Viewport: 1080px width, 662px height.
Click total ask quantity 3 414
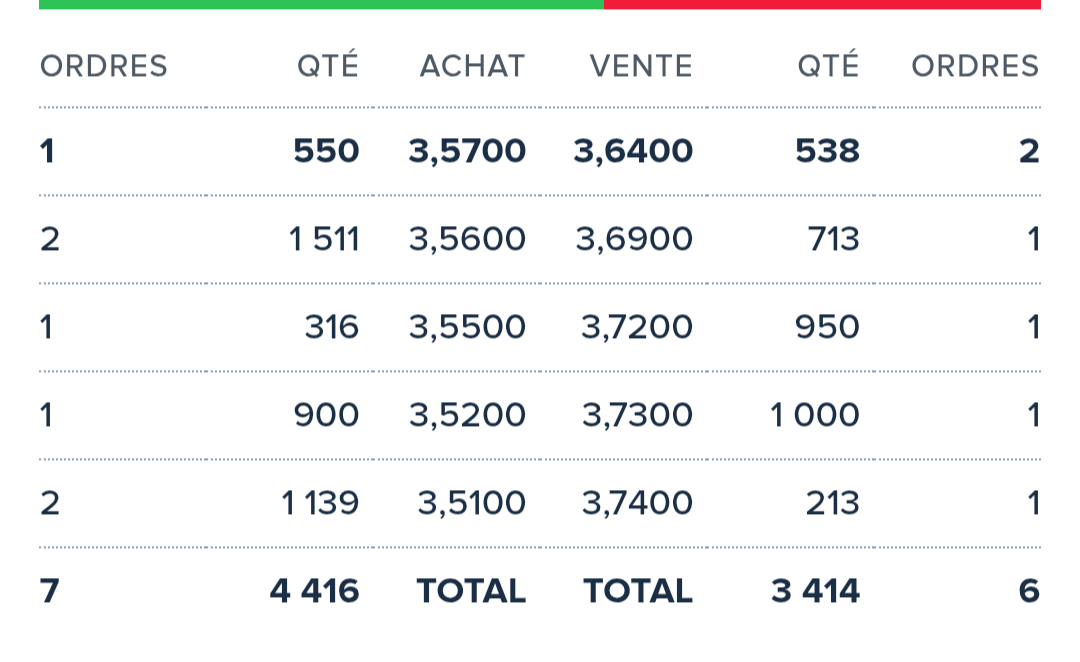[816, 591]
